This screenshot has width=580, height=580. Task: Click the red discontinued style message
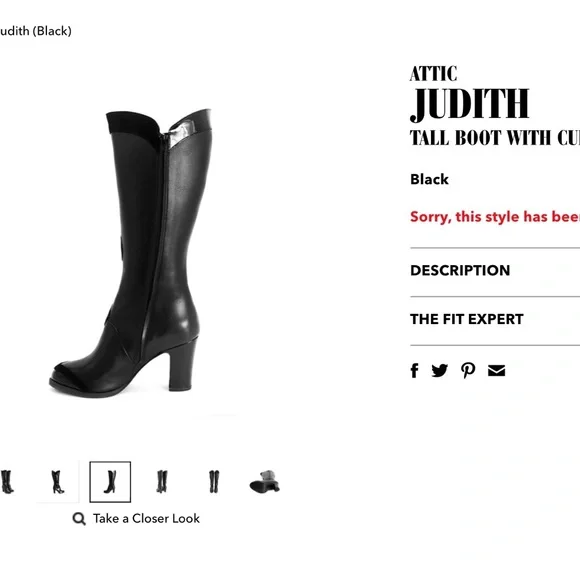(x=495, y=217)
